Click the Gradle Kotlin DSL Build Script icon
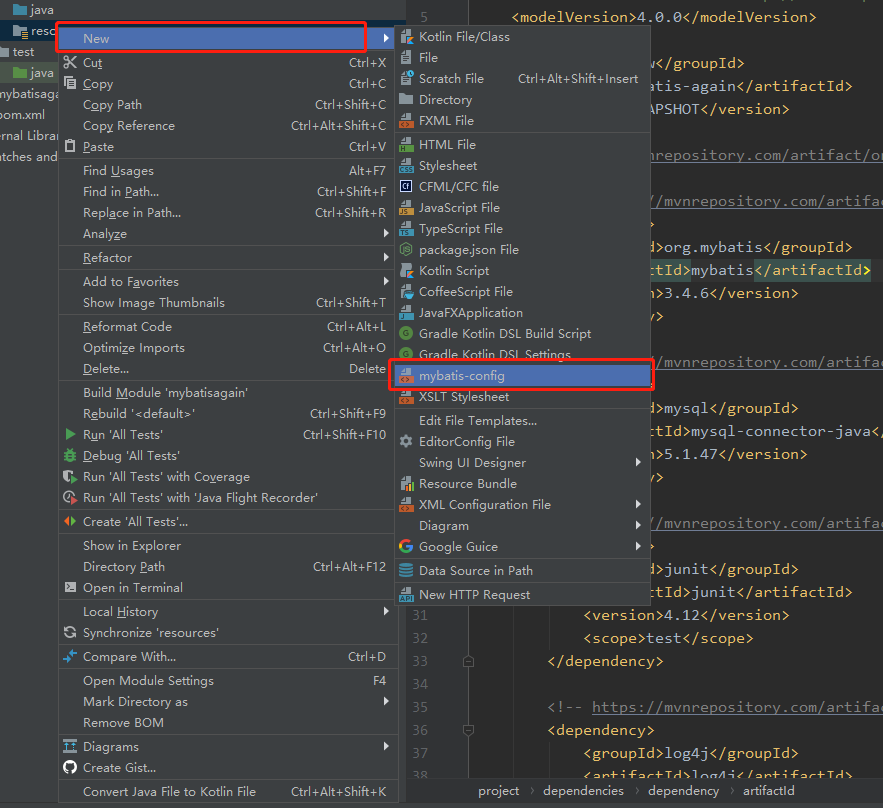This screenshot has width=883, height=808. tap(406, 334)
